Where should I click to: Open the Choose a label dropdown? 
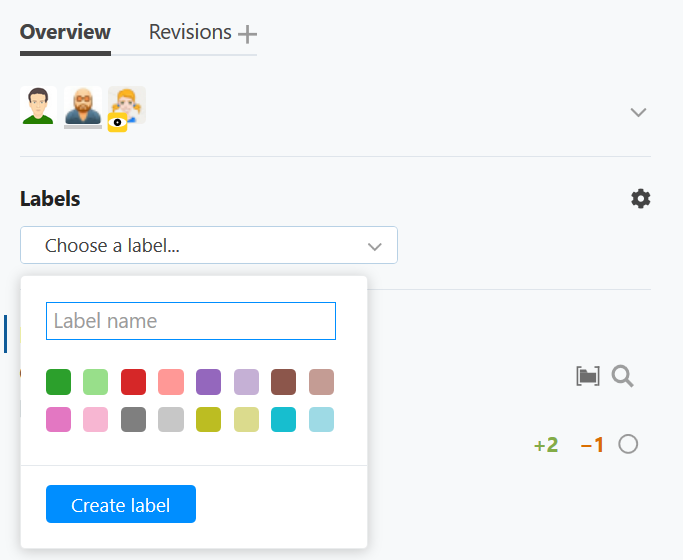[209, 245]
